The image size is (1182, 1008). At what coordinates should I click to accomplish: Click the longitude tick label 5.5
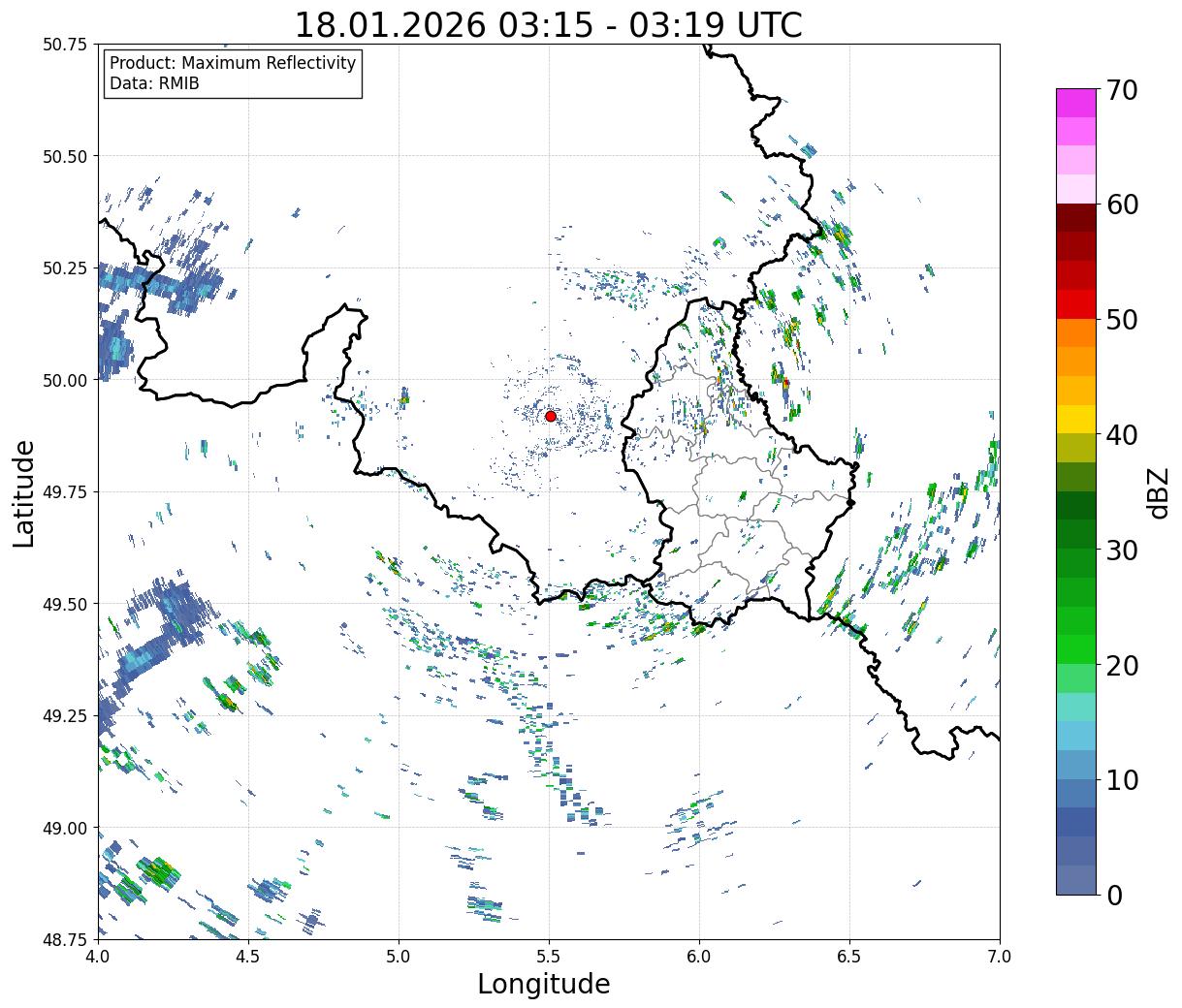(549, 957)
